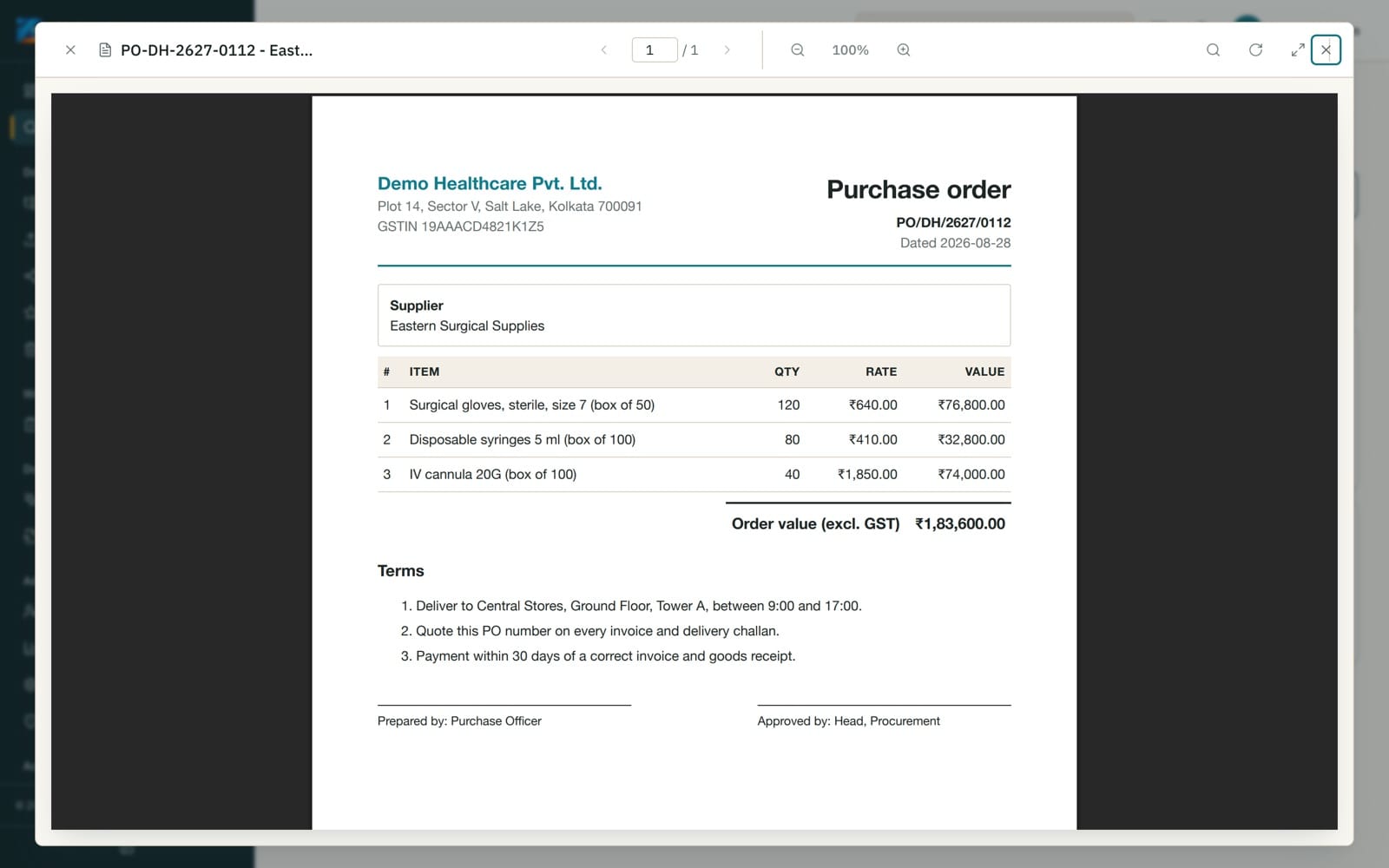This screenshot has width=1389, height=868.
Task: Click the ₹1,83,600.00 order total
Action: pyautogui.click(x=960, y=524)
